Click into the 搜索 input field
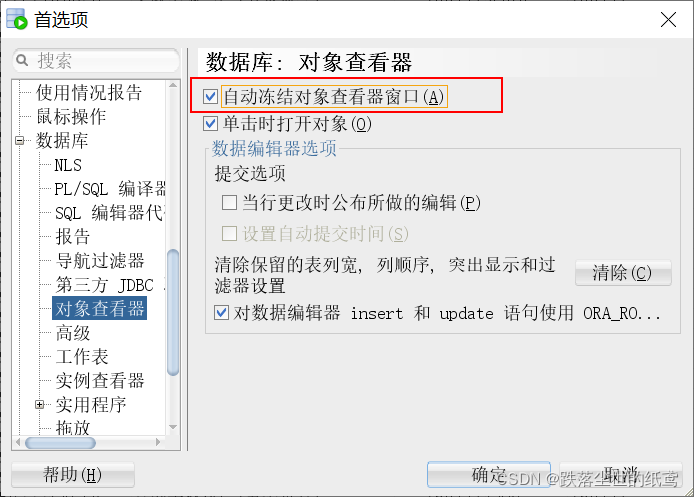This screenshot has width=694, height=497. pos(96,60)
